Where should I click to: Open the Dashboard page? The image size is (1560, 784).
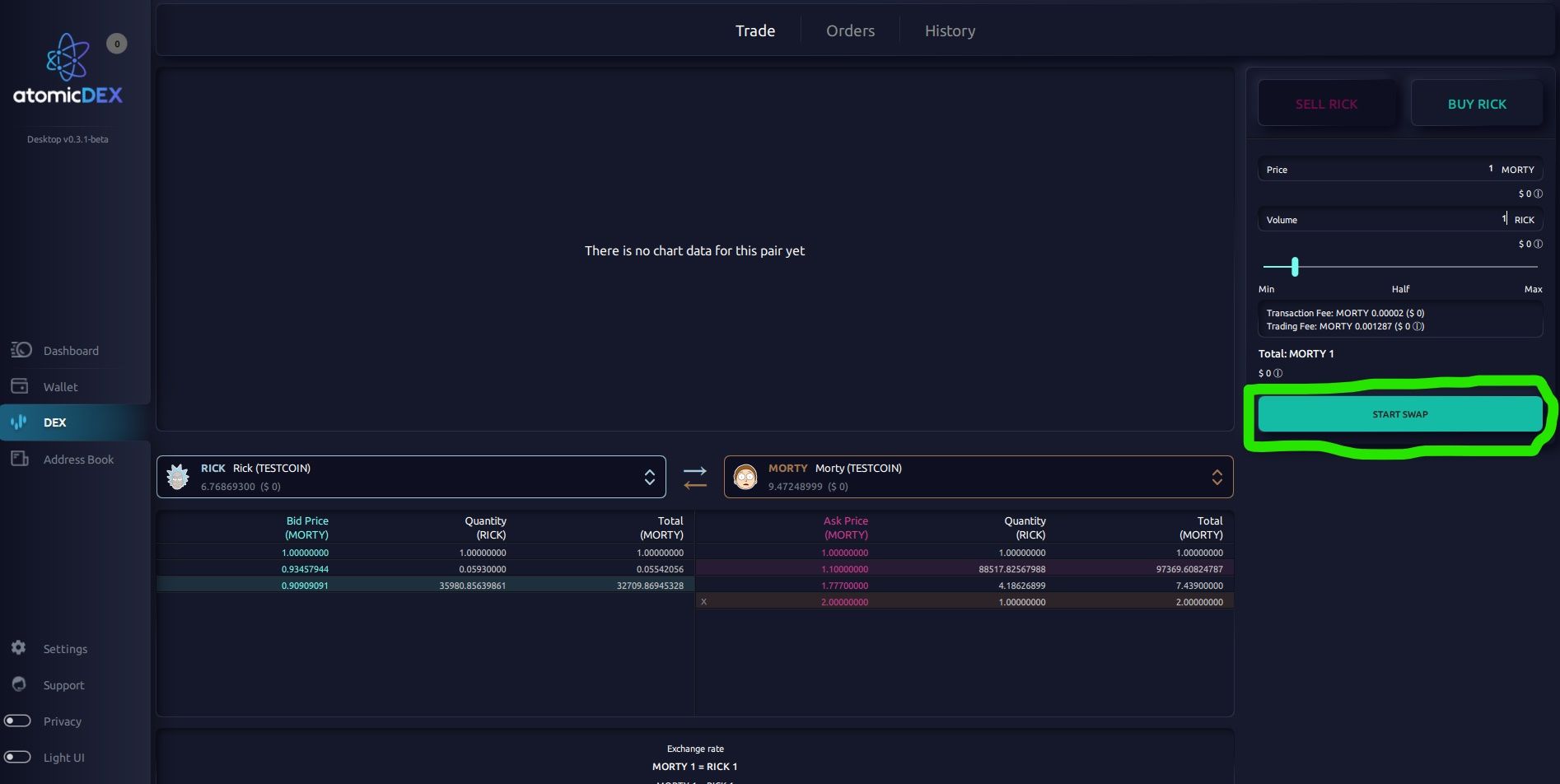pos(71,351)
